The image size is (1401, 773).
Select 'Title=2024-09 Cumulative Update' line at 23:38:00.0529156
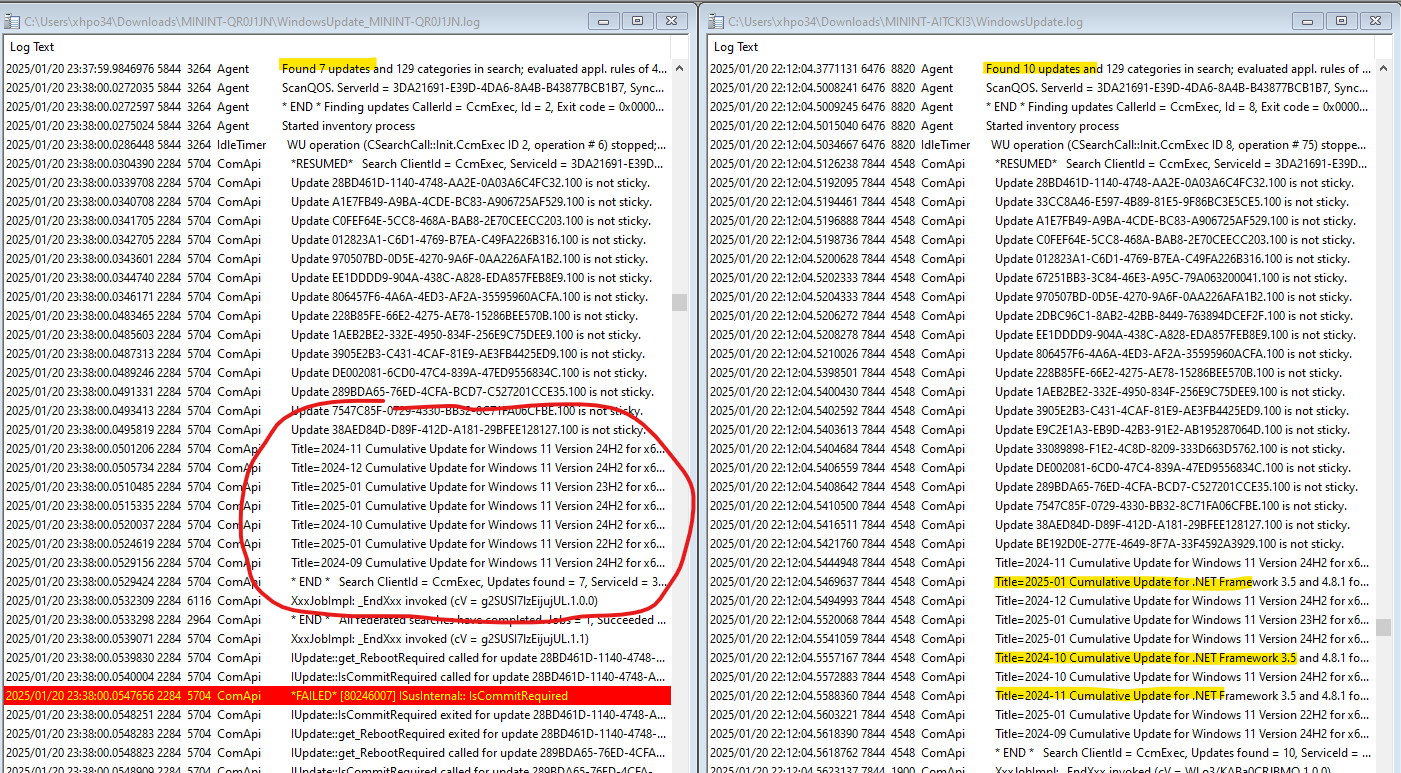pyautogui.click(x=337, y=563)
